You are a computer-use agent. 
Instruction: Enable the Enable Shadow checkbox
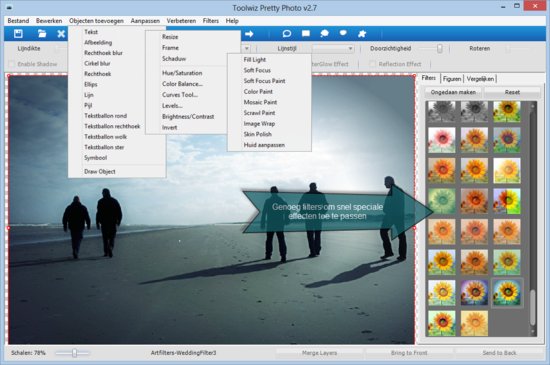12,64
